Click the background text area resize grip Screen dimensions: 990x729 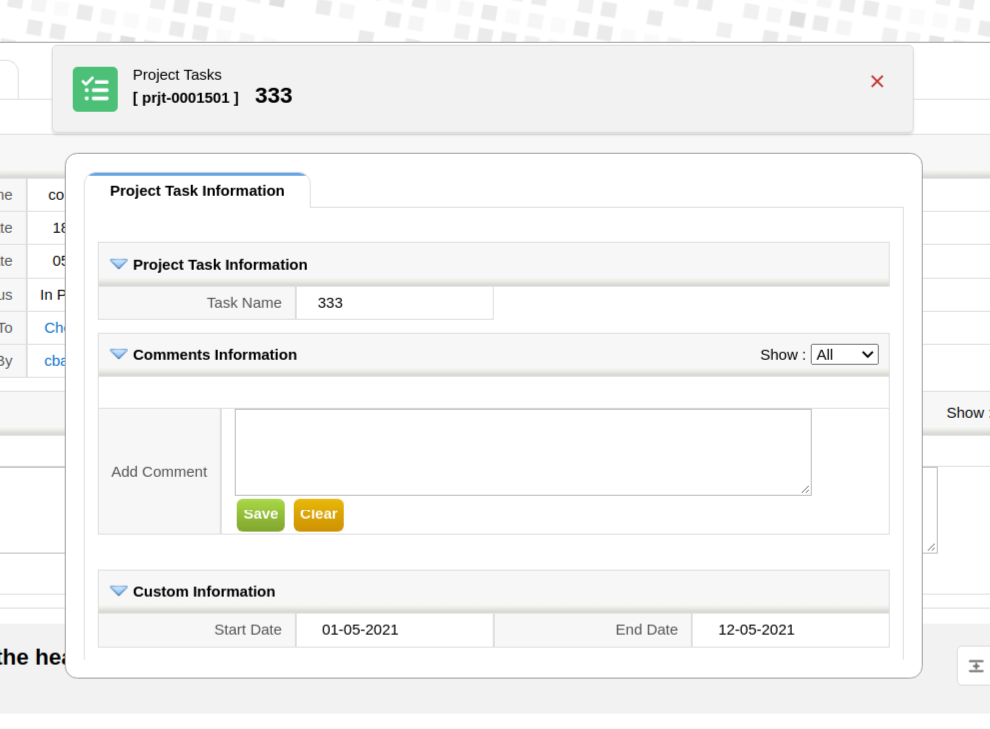(x=931, y=547)
